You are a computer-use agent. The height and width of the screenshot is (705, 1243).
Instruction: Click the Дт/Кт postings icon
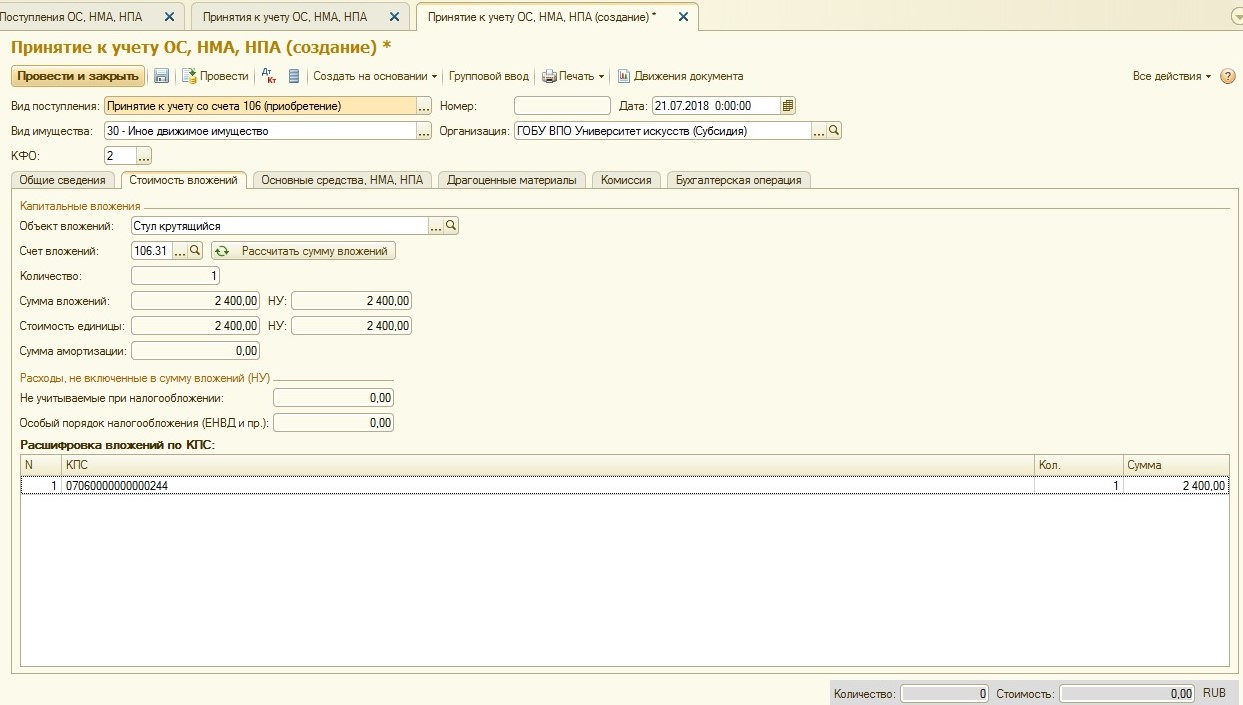point(268,76)
